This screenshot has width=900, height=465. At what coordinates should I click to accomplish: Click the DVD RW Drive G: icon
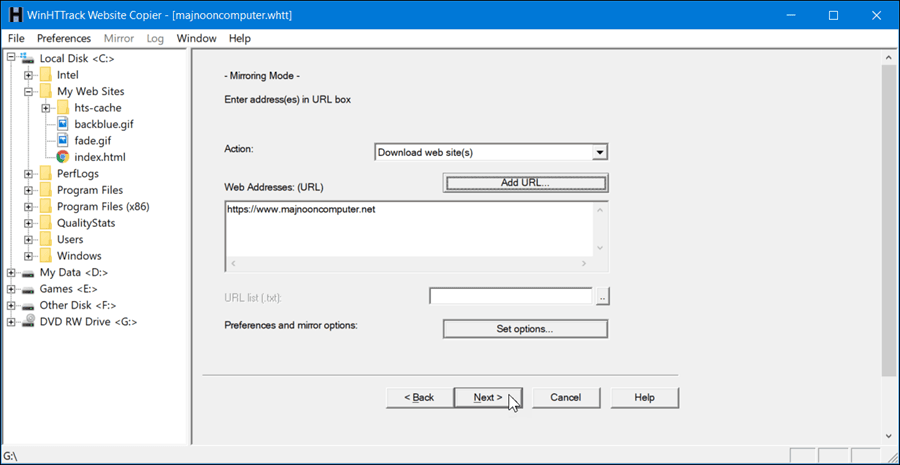click(x=28, y=321)
